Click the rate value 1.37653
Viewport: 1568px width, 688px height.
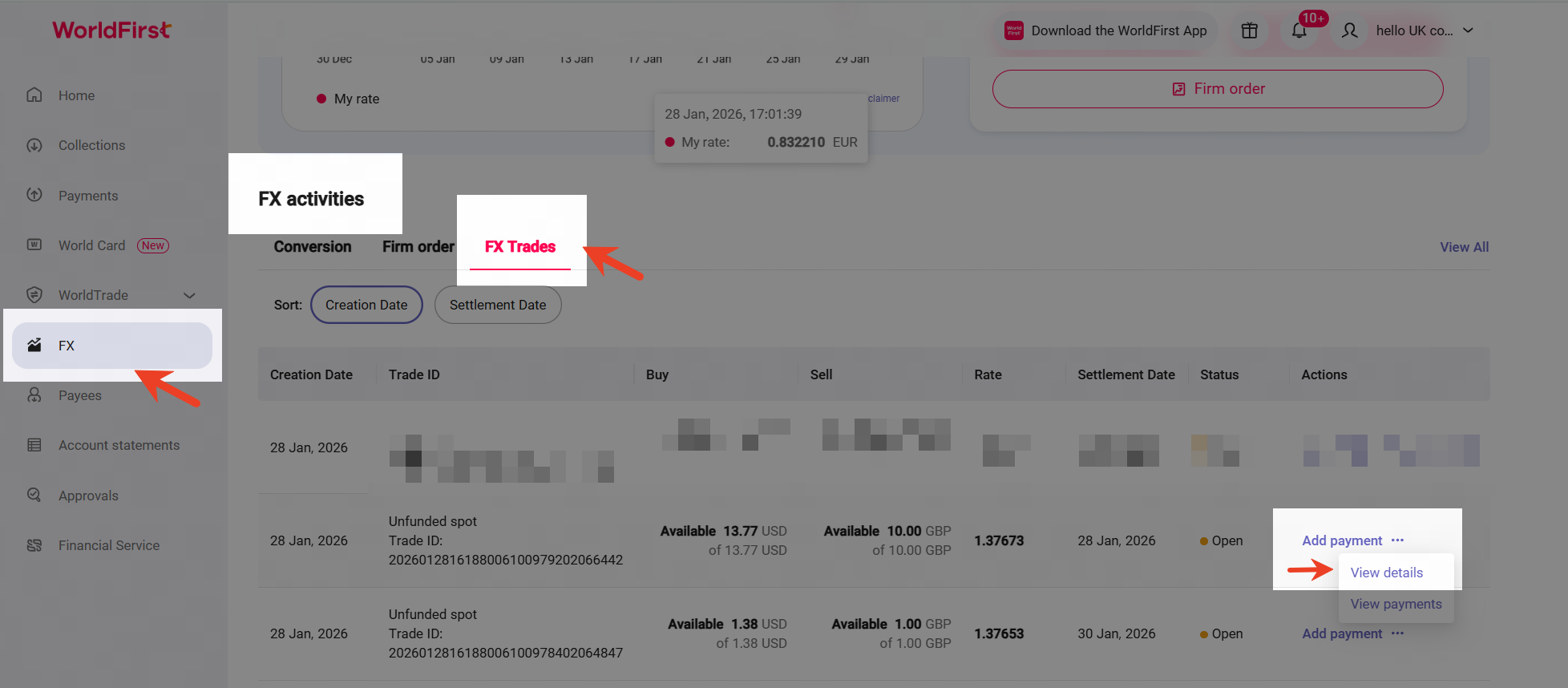[x=999, y=633]
